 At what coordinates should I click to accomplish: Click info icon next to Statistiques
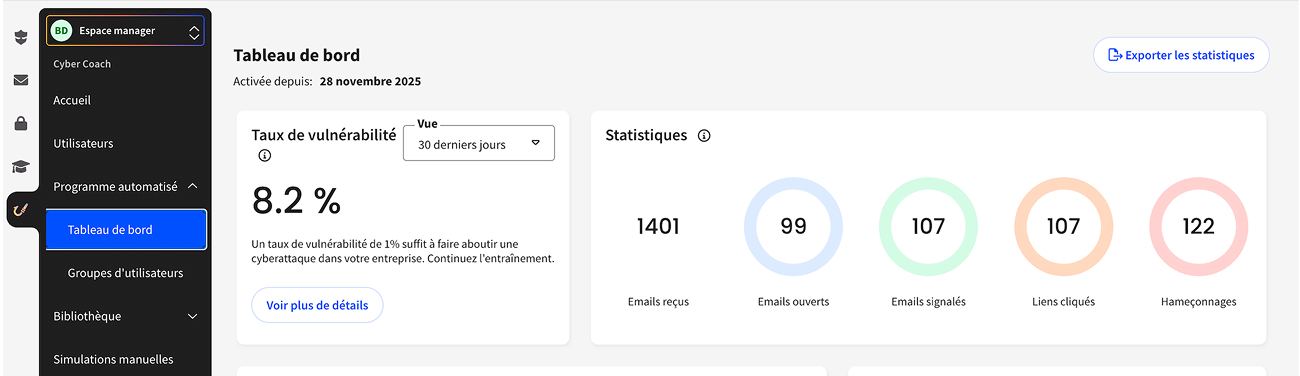[704, 136]
